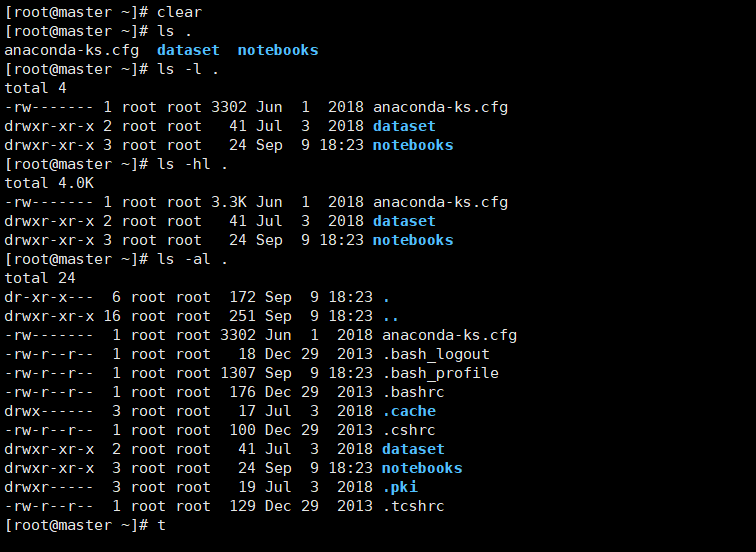Select the .bash_logout file name

(436, 354)
